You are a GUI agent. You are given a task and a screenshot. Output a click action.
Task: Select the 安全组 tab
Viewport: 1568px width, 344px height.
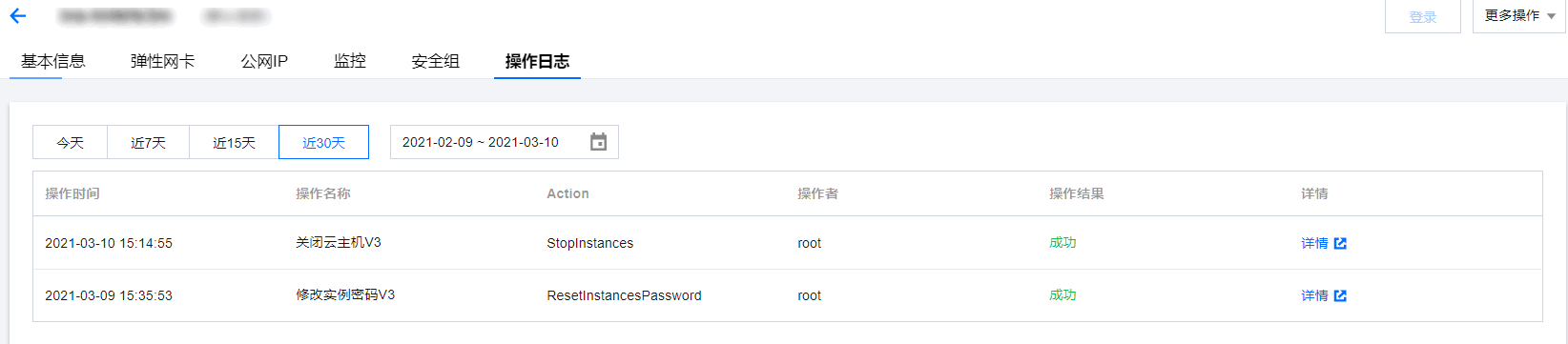click(436, 61)
